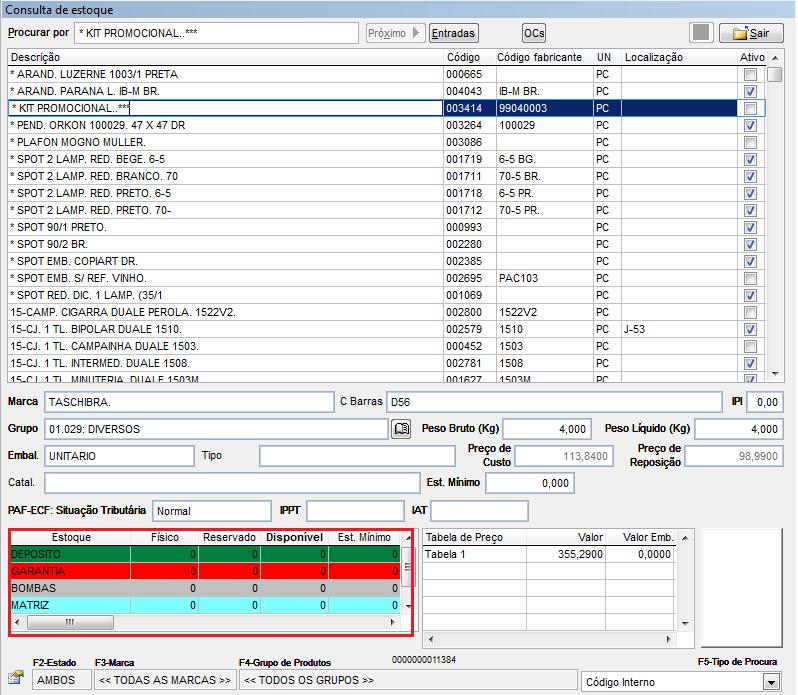The image size is (798, 695).
Task: Click the Est. Mínimo field 0,000
Action: 530,483
